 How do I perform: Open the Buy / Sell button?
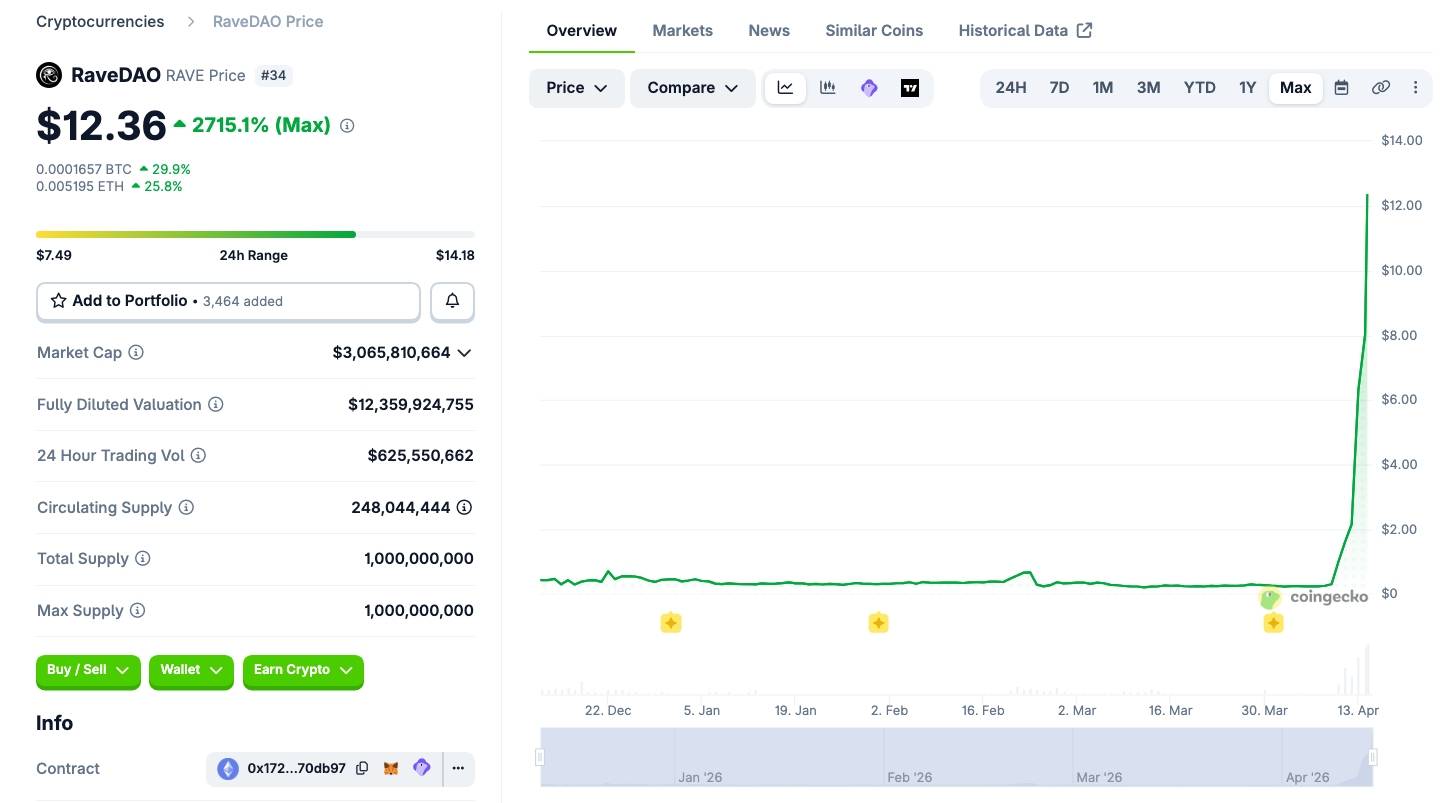tap(87, 670)
